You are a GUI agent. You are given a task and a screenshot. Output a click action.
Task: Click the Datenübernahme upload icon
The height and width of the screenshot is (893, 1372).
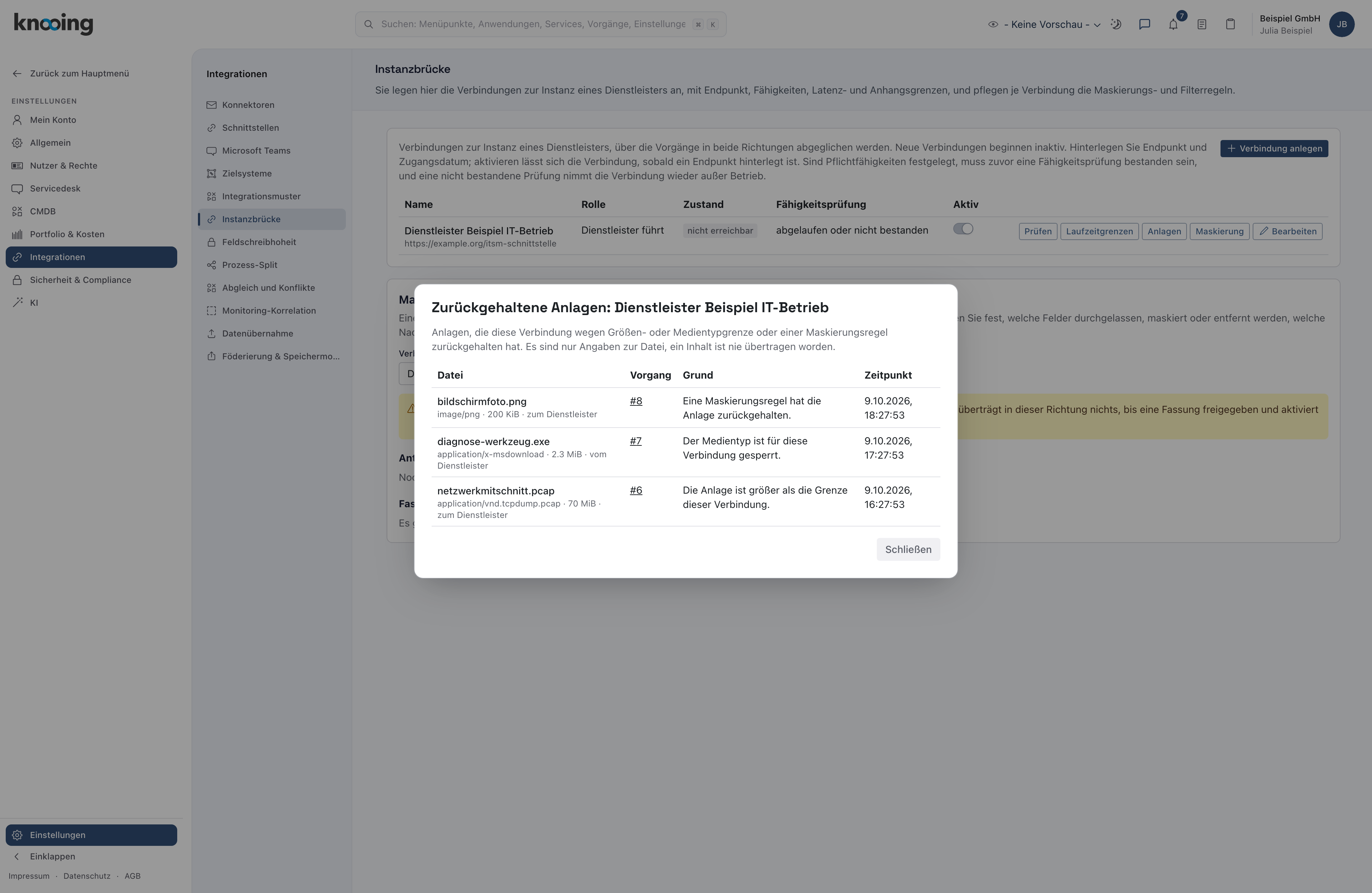point(212,334)
